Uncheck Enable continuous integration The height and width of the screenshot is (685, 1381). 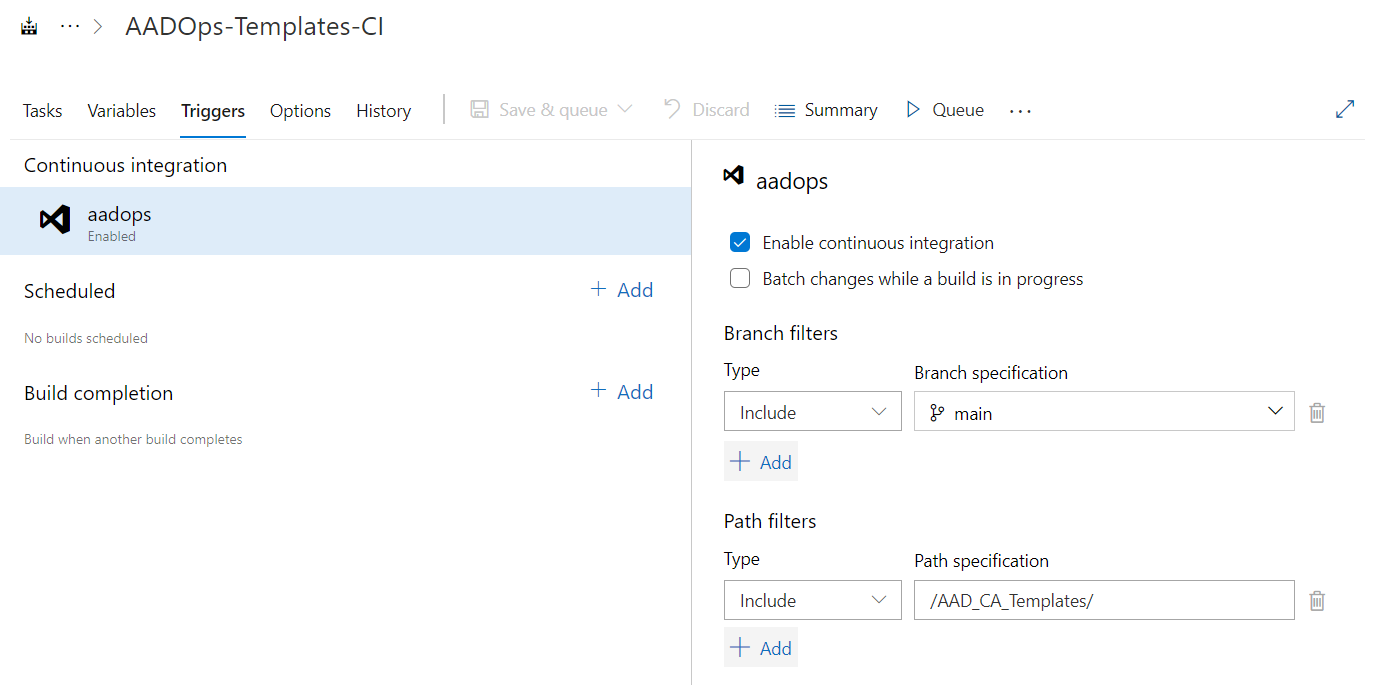click(x=740, y=243)
